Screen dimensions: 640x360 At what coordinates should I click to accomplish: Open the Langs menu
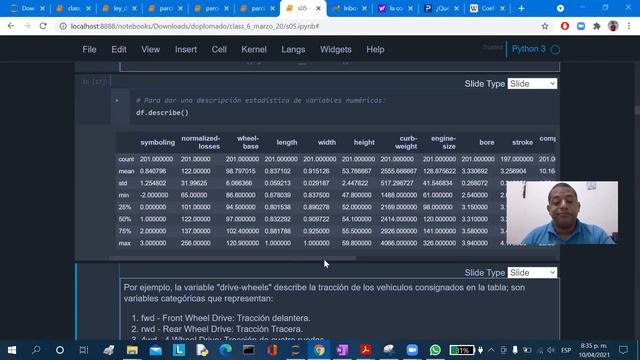point(293,49)
